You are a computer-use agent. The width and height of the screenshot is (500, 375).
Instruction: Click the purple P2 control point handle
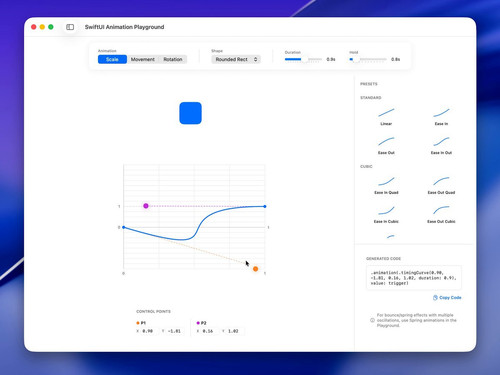[x=146, y=206]
